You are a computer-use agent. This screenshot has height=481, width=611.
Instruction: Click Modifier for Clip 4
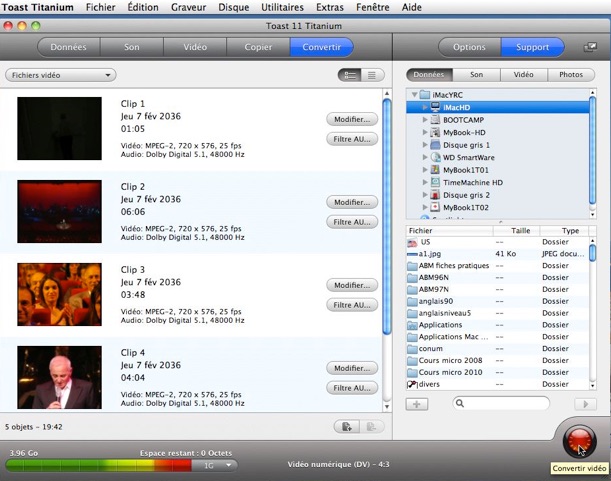point(352,368)
